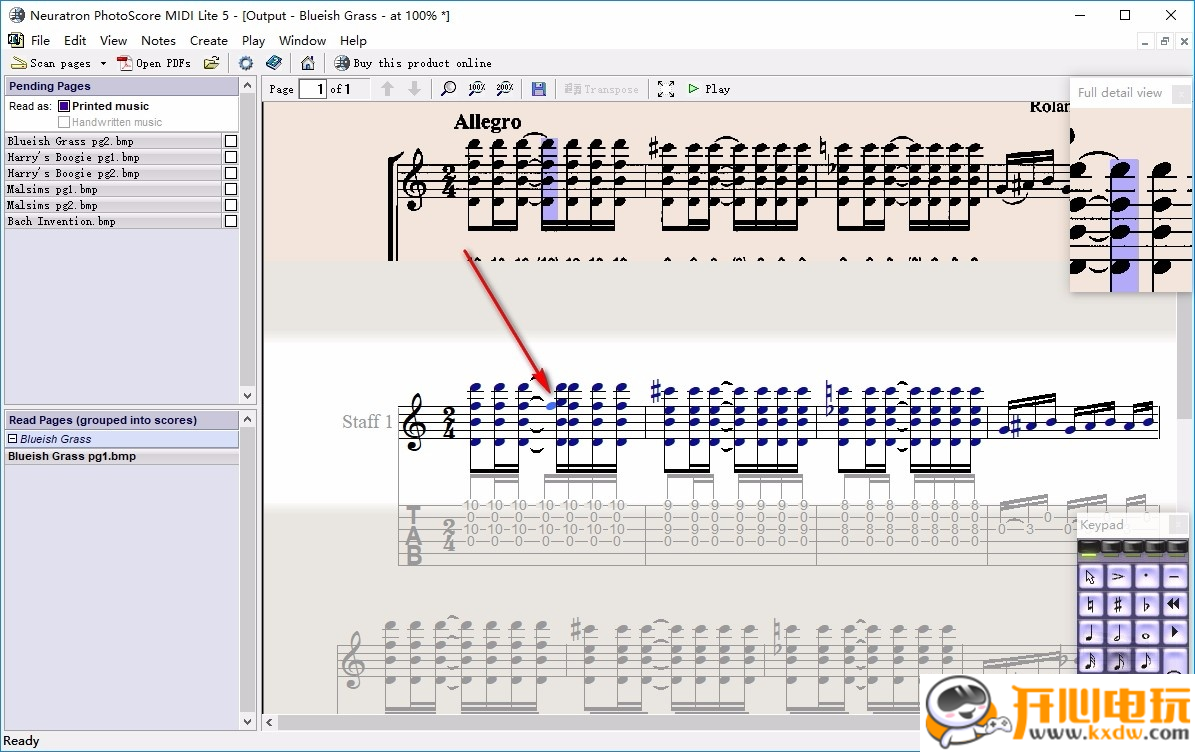Image resolution: width=1195 pixels, height=752 pixels.
Task: Click the home icon in the toolbar
Action: click(308, 63)
